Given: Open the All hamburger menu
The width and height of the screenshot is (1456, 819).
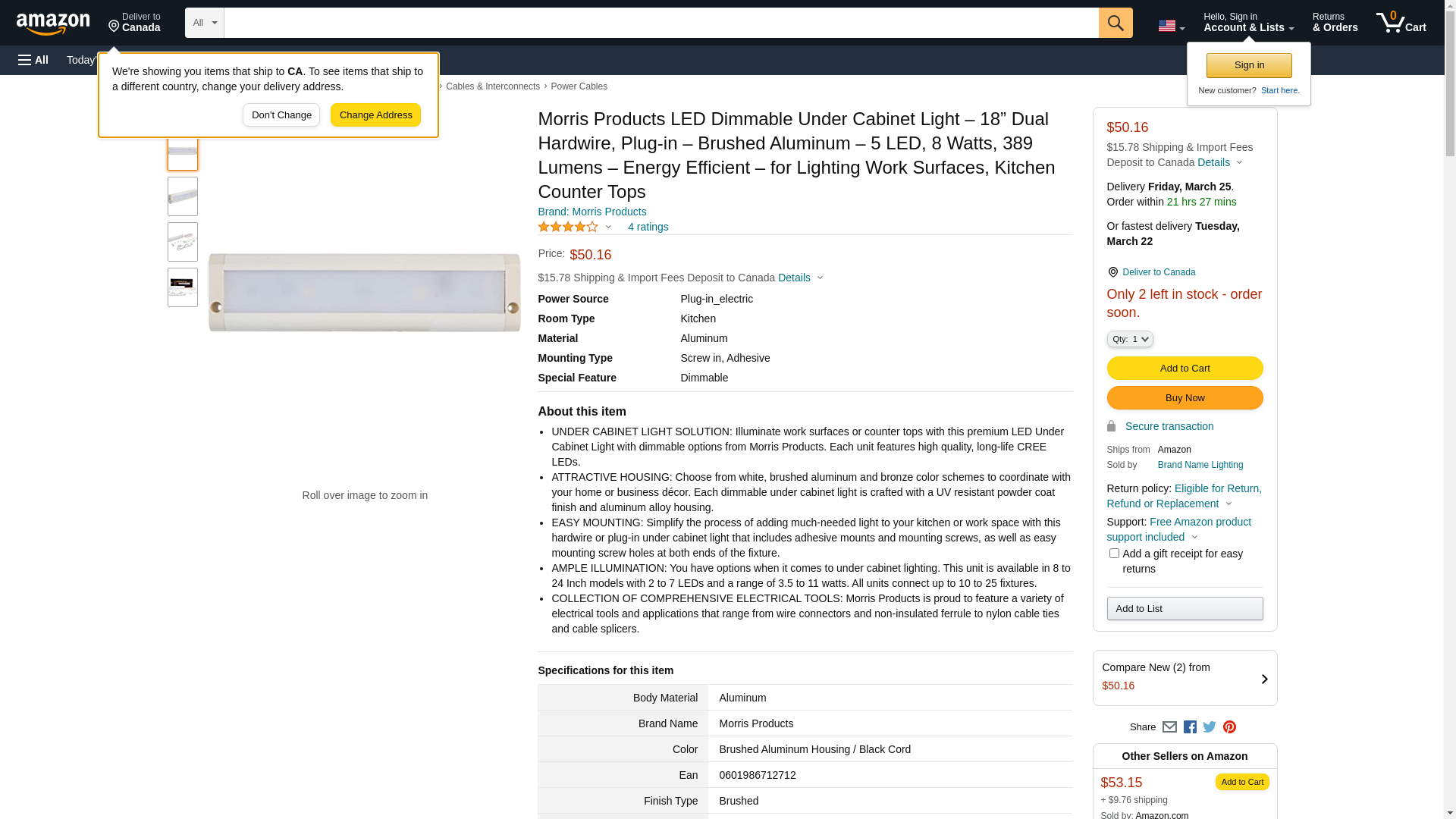Looking at the screenshot, I should point(33,60).
